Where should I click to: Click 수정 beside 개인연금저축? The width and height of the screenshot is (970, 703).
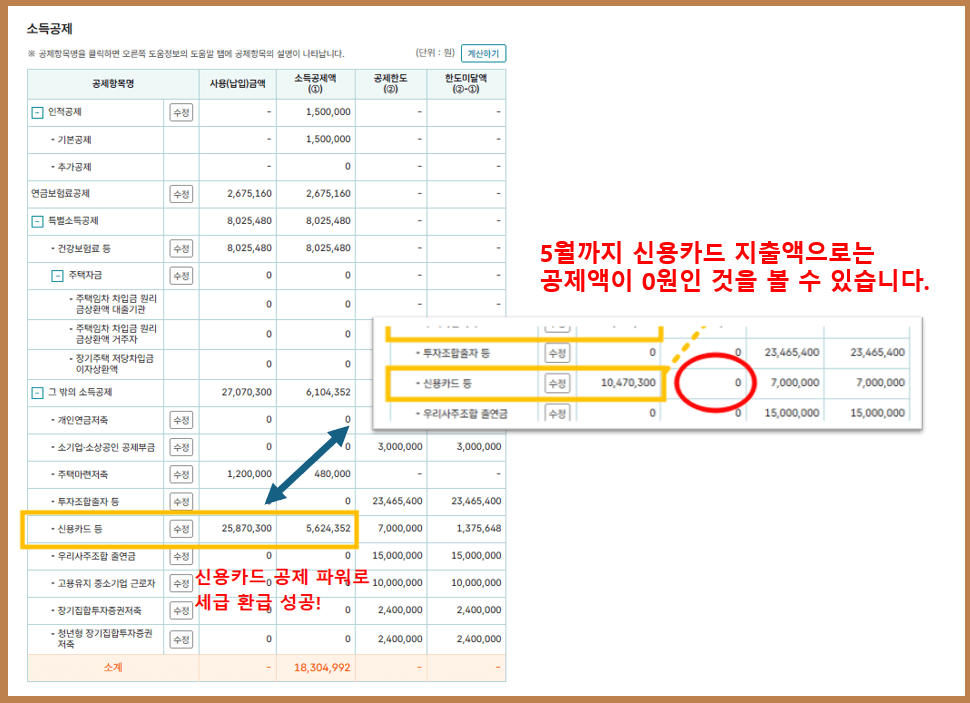pos(180,420)
